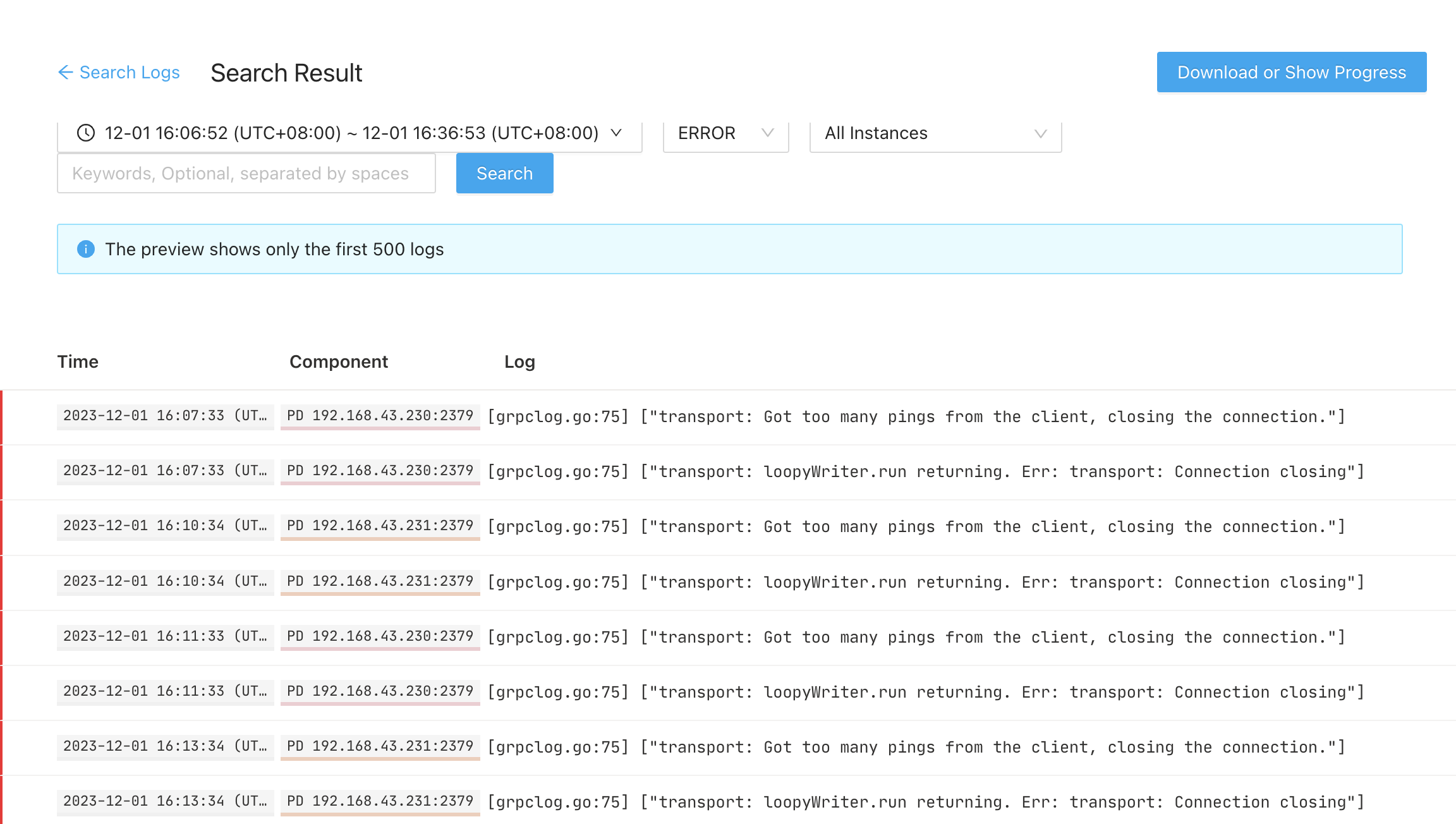Expand the 16:11:33 too many pings log message
This screenshot has width=1456, height=824.
[916, 637]
